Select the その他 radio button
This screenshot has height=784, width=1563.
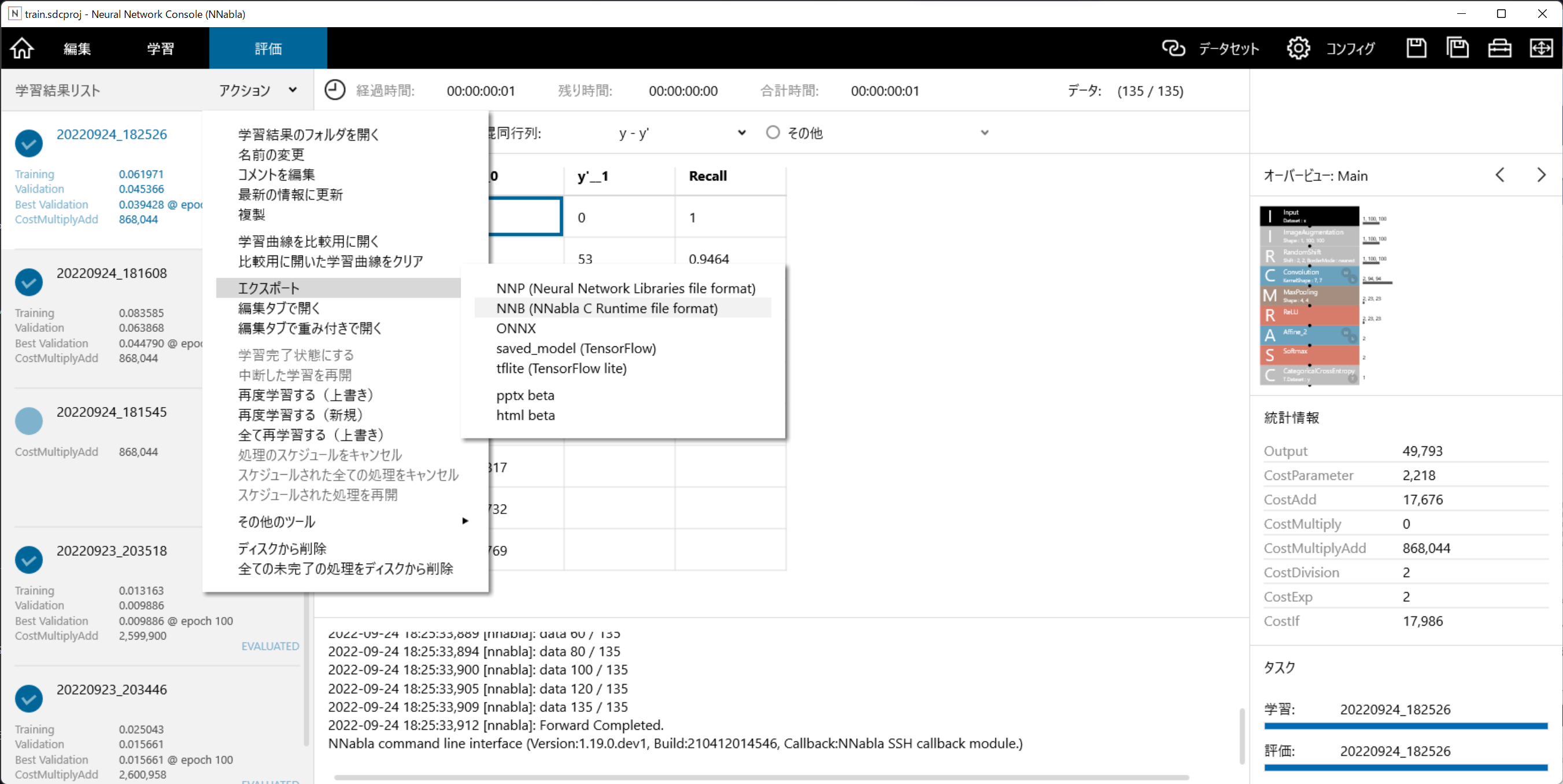(773, 132)
